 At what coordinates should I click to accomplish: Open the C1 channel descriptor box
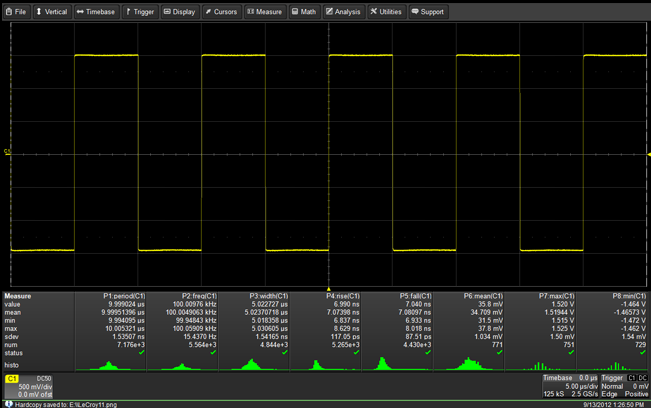coord(32,386)
